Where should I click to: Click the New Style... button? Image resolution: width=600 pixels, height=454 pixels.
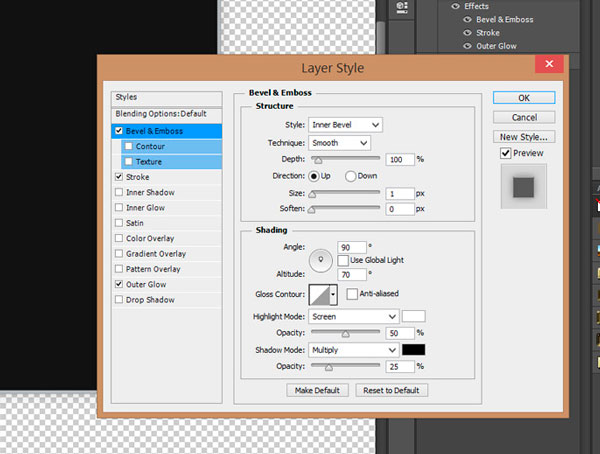(524, 137)
